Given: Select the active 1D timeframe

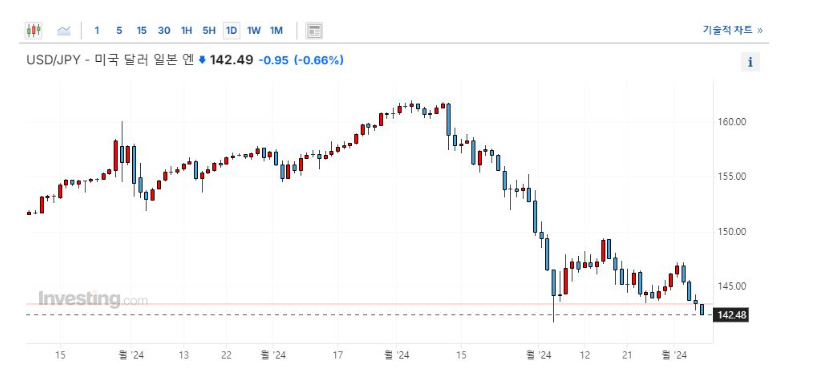Looking at the screenshot, I should coord(231,31).
